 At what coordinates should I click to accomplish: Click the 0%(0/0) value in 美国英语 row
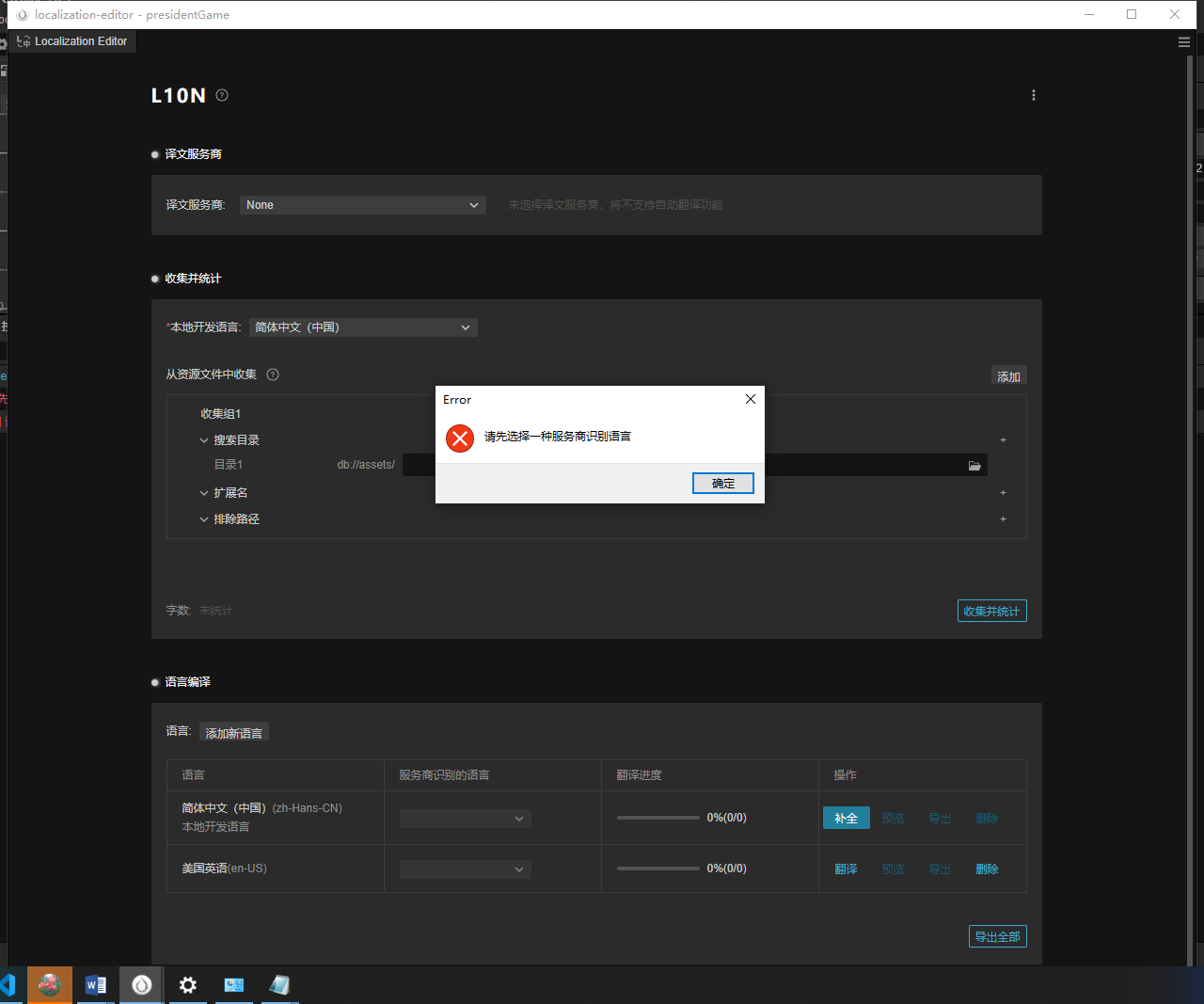(x=727, y=869)
